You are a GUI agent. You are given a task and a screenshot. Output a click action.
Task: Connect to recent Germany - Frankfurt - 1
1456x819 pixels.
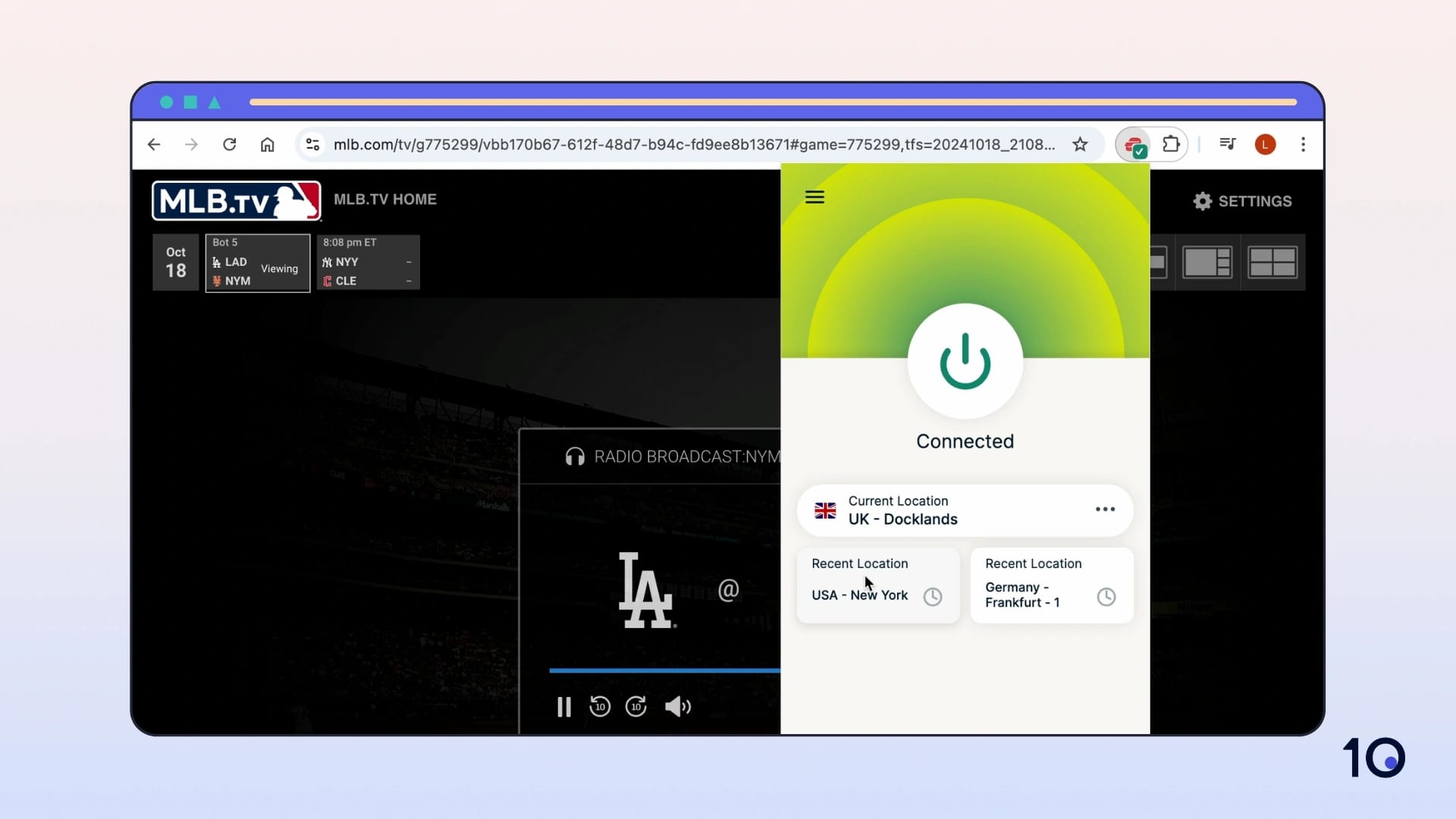pyautogui.click(x=1052, y=585)
